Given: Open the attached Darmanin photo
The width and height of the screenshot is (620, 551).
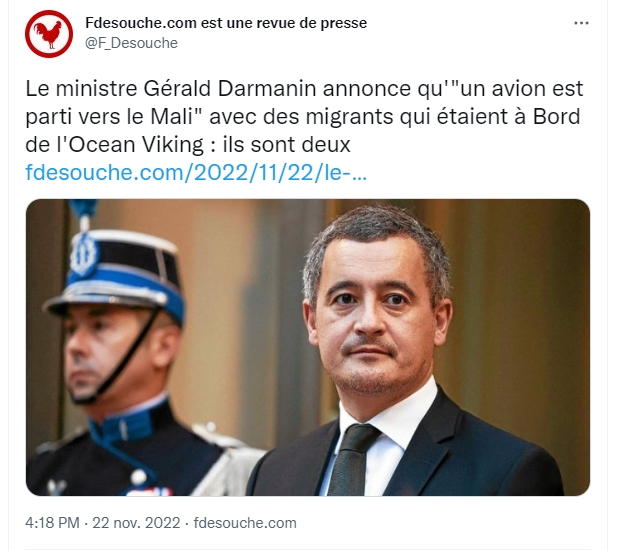Looking at the screenshot, I should pyautogui.click(x=308, y=347).
